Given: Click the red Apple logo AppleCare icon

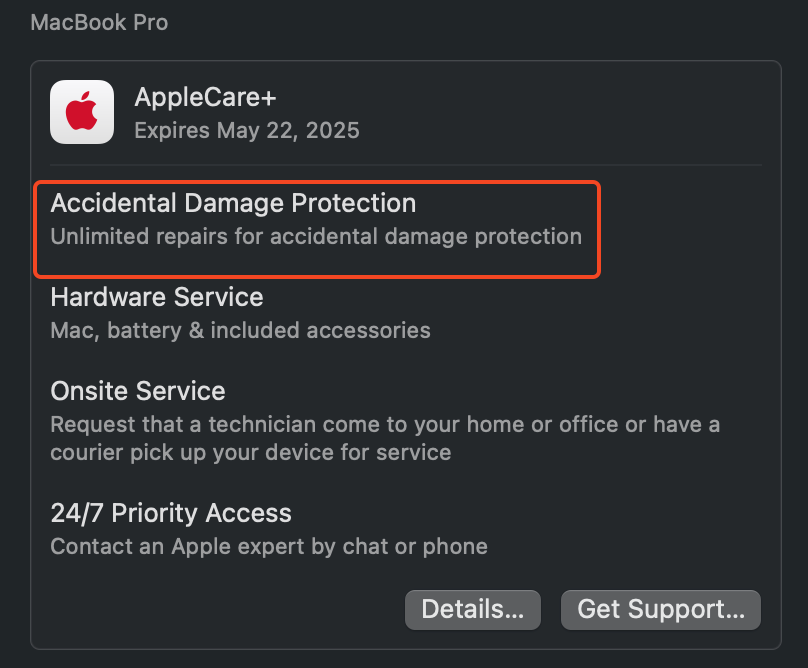Looking at the screenshot, I should 82,112.
